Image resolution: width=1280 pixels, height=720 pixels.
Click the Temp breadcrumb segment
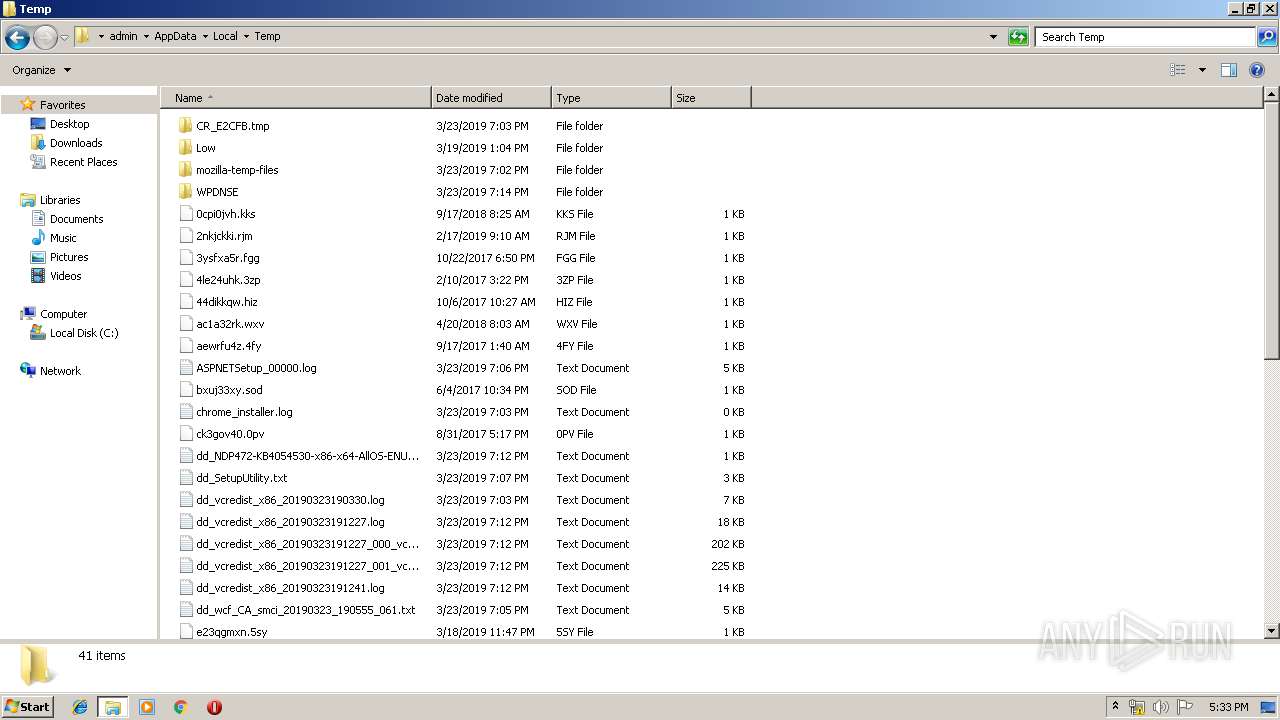(x=267, y=36)
